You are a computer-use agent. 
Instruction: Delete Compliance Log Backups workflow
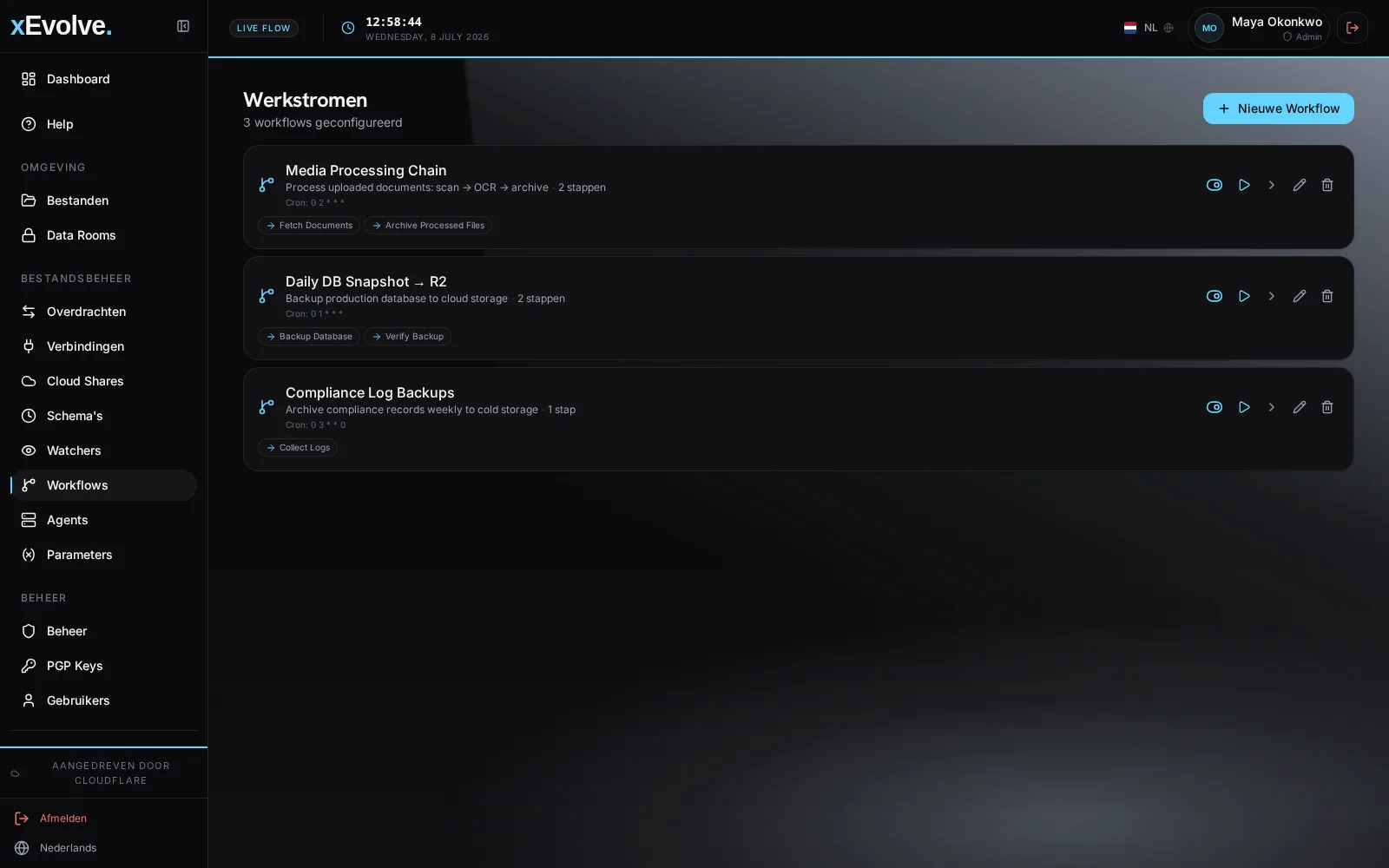coord(1327,407)
